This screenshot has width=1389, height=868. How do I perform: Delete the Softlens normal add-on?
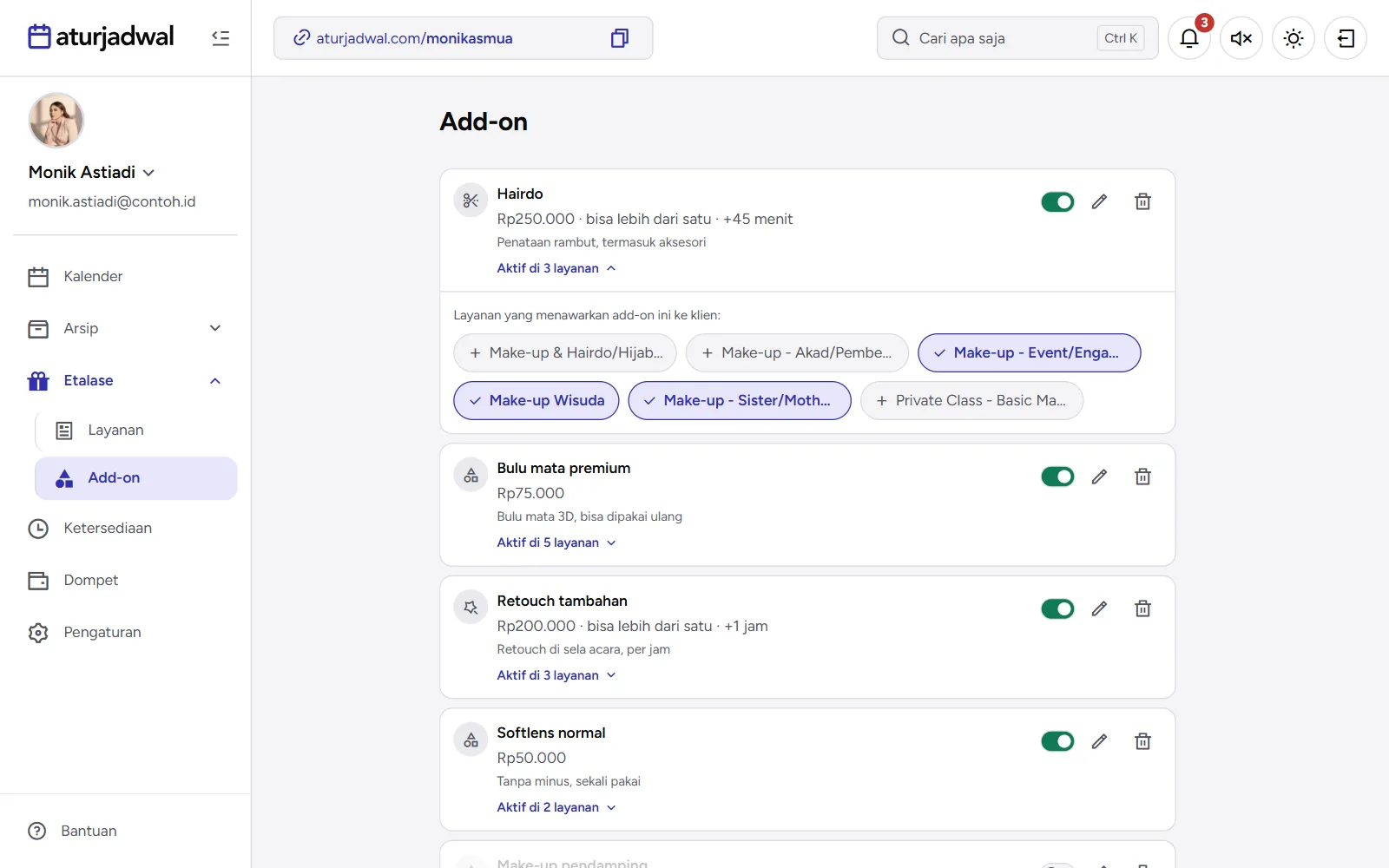tap(1142, 741)
